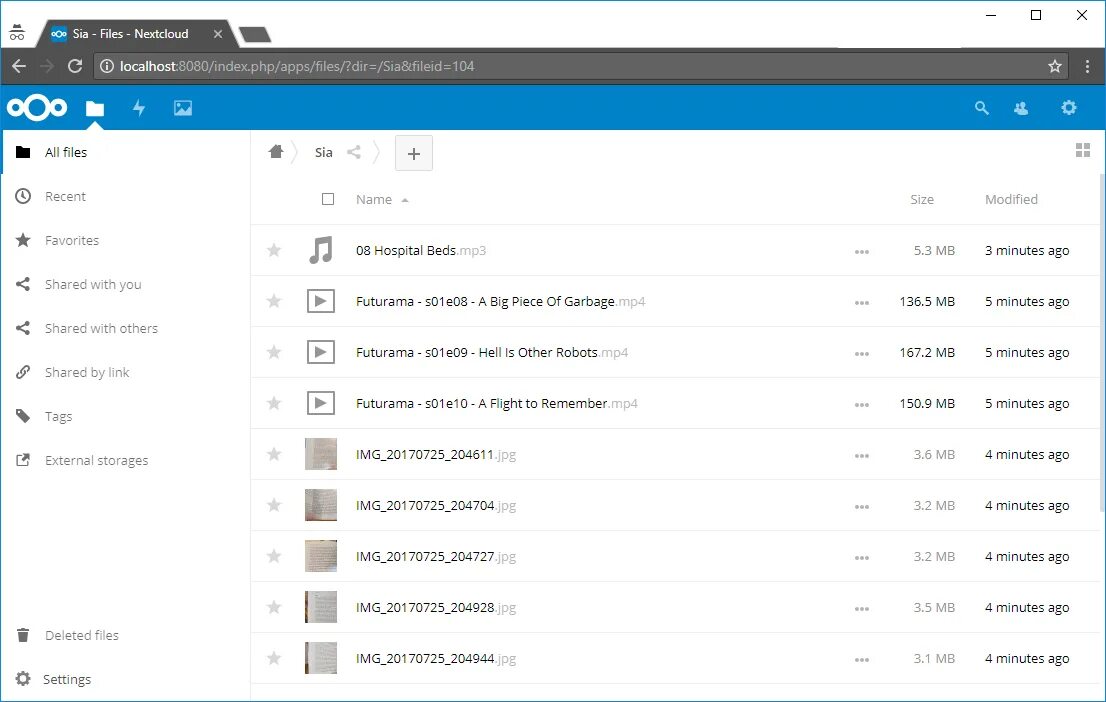The width and height of the screenshot is (1106, 702).
Task: Open thumbnail of IMG_20170725_204928.jpg
Action: coord(321,607)
